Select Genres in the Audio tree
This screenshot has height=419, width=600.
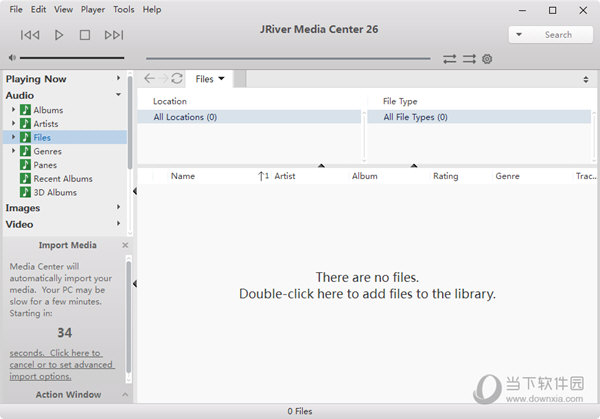click(47, 151)
